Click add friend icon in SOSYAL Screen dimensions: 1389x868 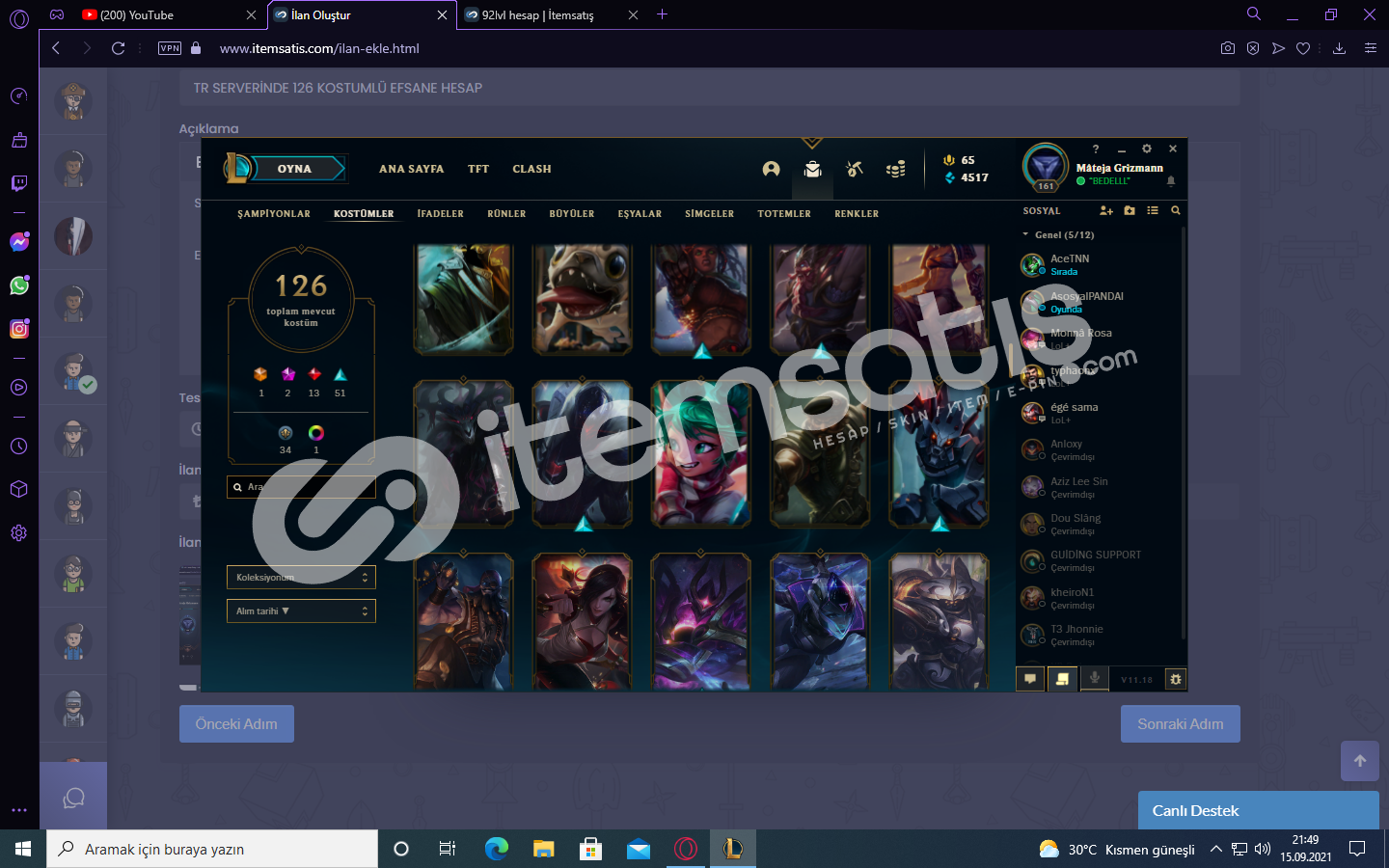coord(1105,210)
